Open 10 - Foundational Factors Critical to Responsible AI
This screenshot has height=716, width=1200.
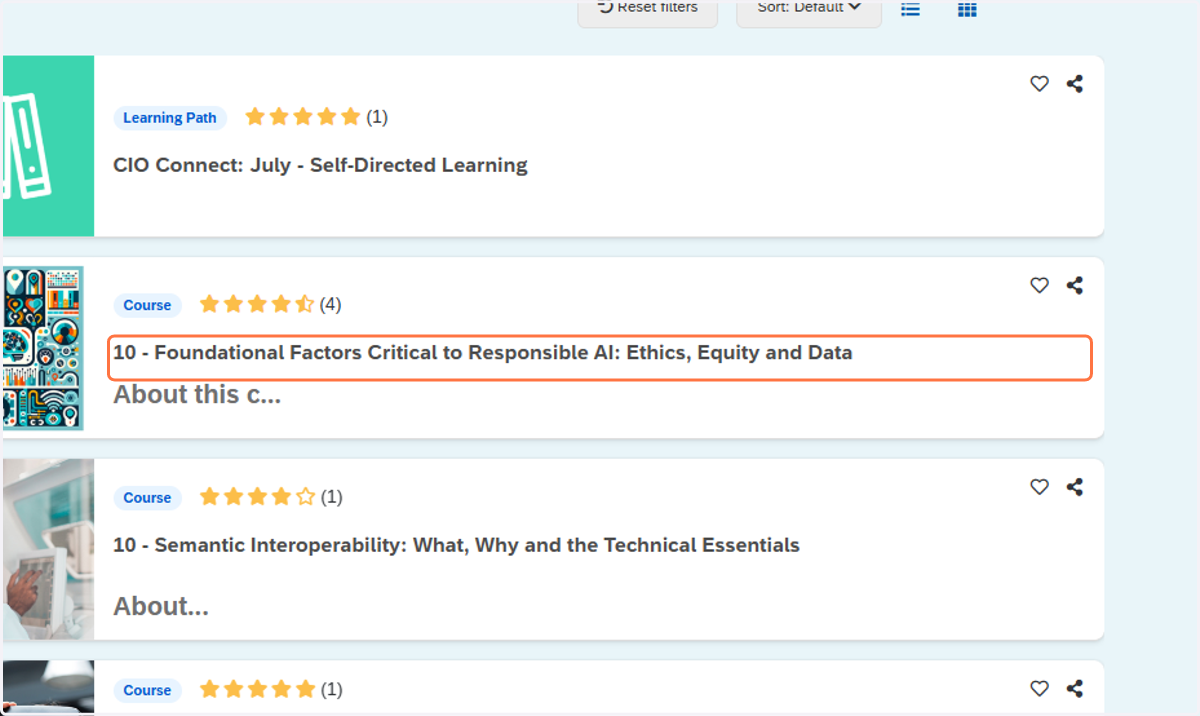point(483,352)
